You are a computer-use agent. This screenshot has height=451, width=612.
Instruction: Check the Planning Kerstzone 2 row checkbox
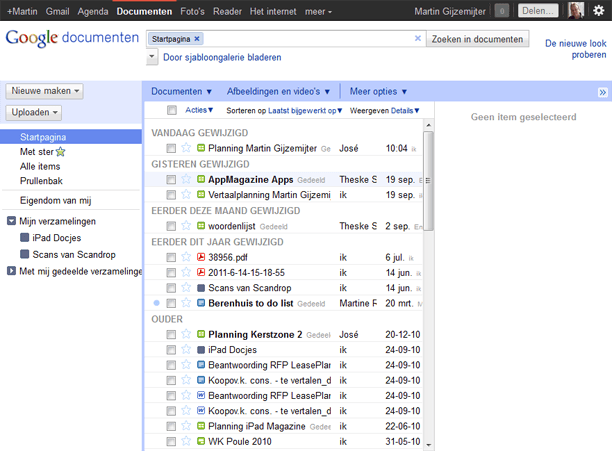point(171,334)
